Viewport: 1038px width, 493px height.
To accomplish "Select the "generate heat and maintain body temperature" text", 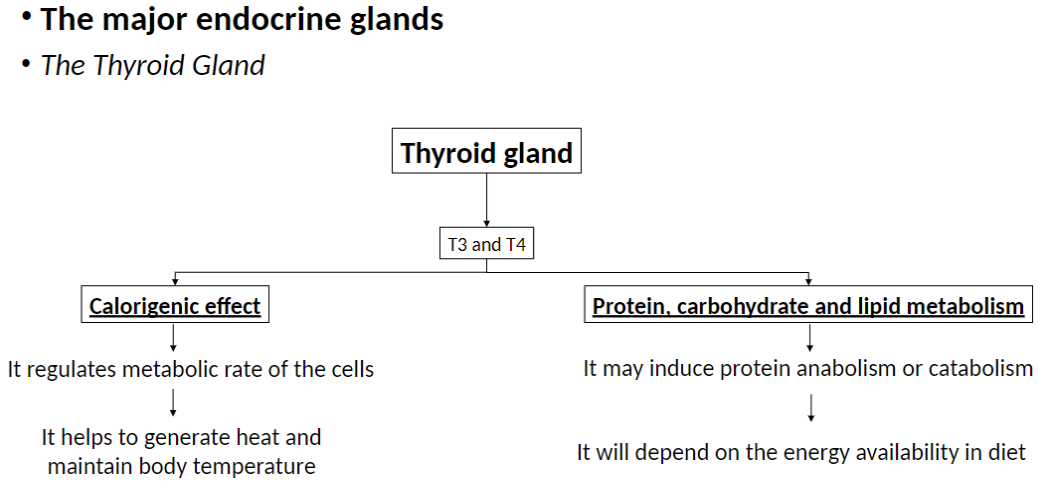I will pyautogui.click(x=181, y=451).
